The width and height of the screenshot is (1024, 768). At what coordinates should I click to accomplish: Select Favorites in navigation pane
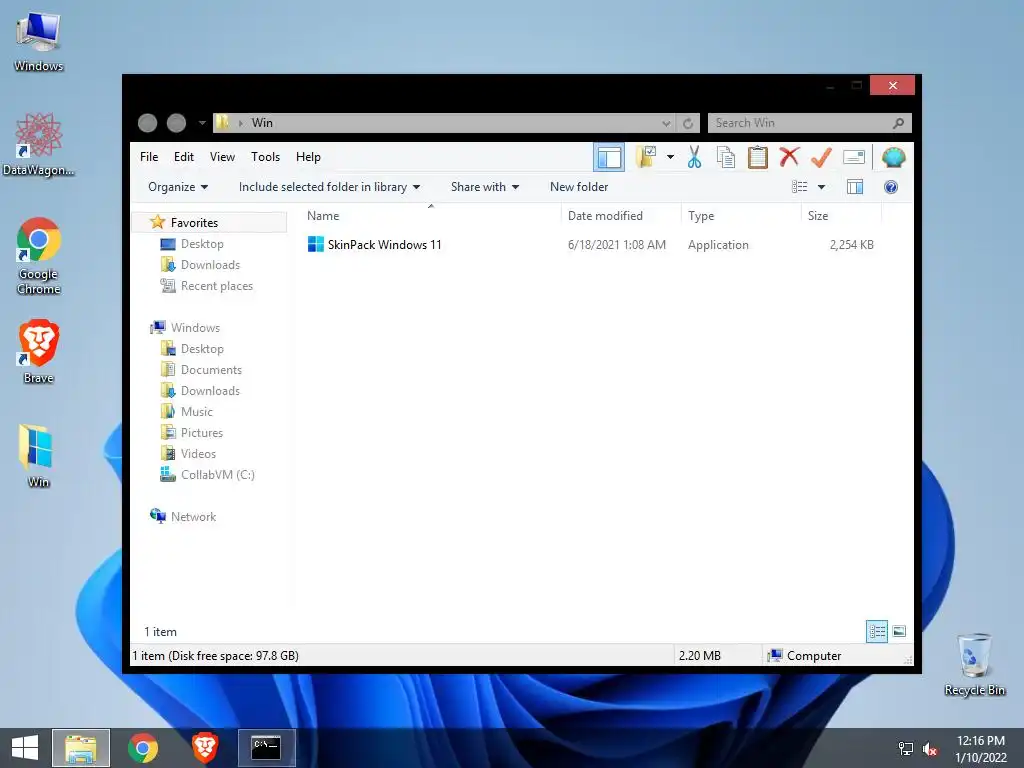(x=194, y=223)
